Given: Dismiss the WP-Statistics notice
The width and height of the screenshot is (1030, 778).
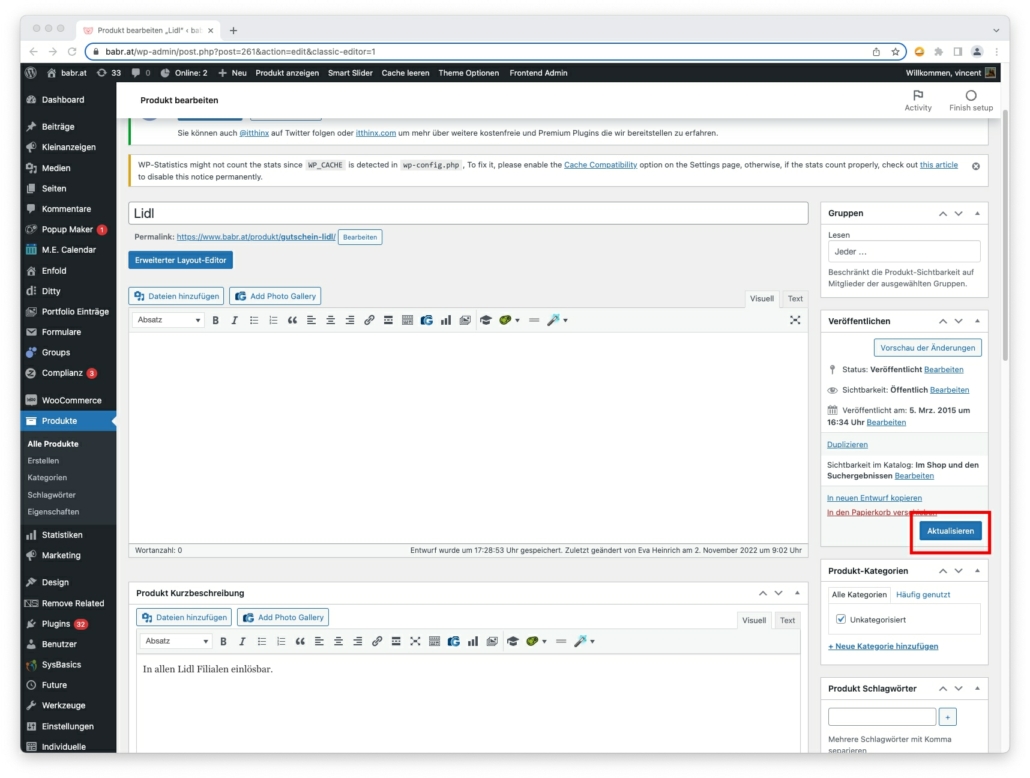Looking at the screenshot, I should (x=976, y=166).
